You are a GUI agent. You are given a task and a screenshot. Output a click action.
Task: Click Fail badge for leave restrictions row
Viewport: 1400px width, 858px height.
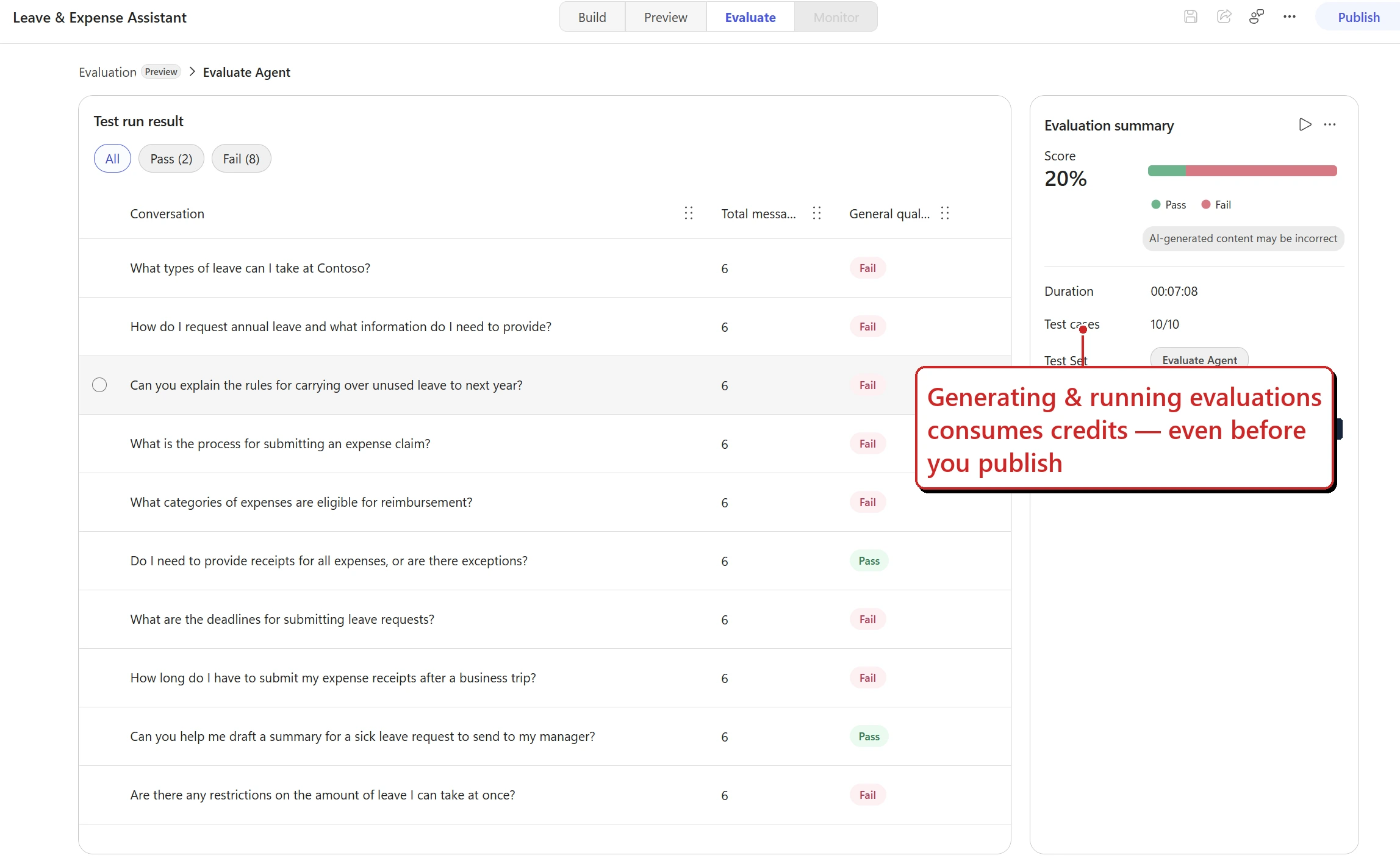867,795
